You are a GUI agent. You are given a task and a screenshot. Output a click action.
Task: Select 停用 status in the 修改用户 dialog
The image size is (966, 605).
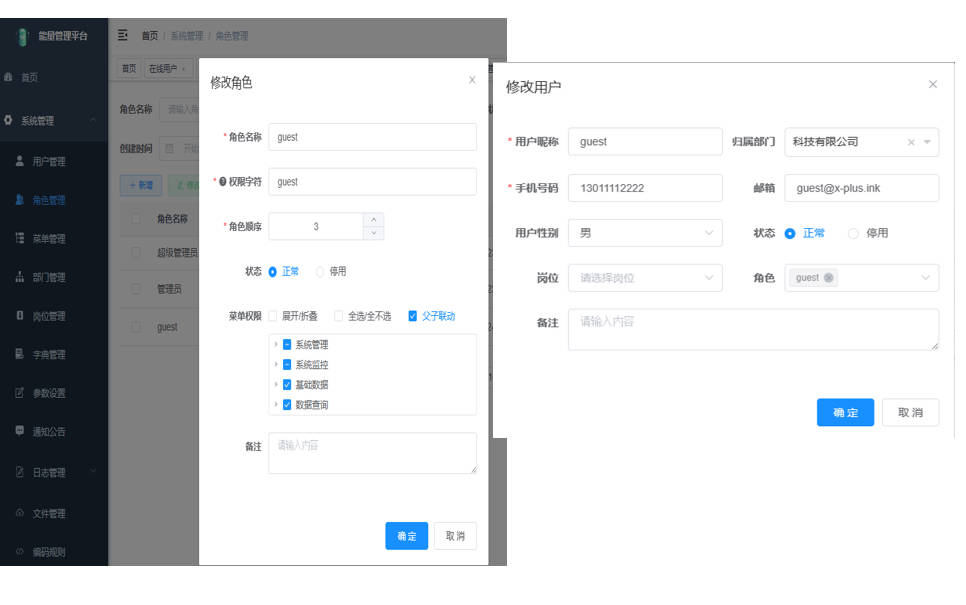(854, 233)
